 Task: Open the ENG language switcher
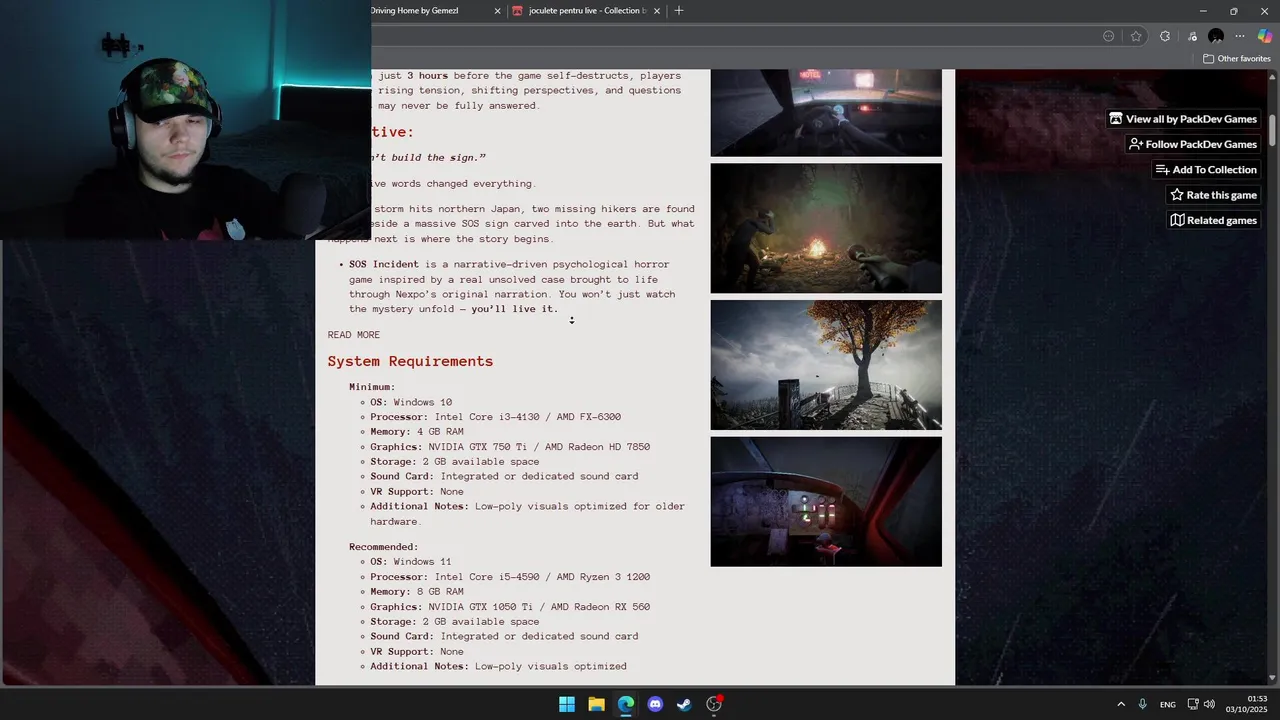point(1168,705)
